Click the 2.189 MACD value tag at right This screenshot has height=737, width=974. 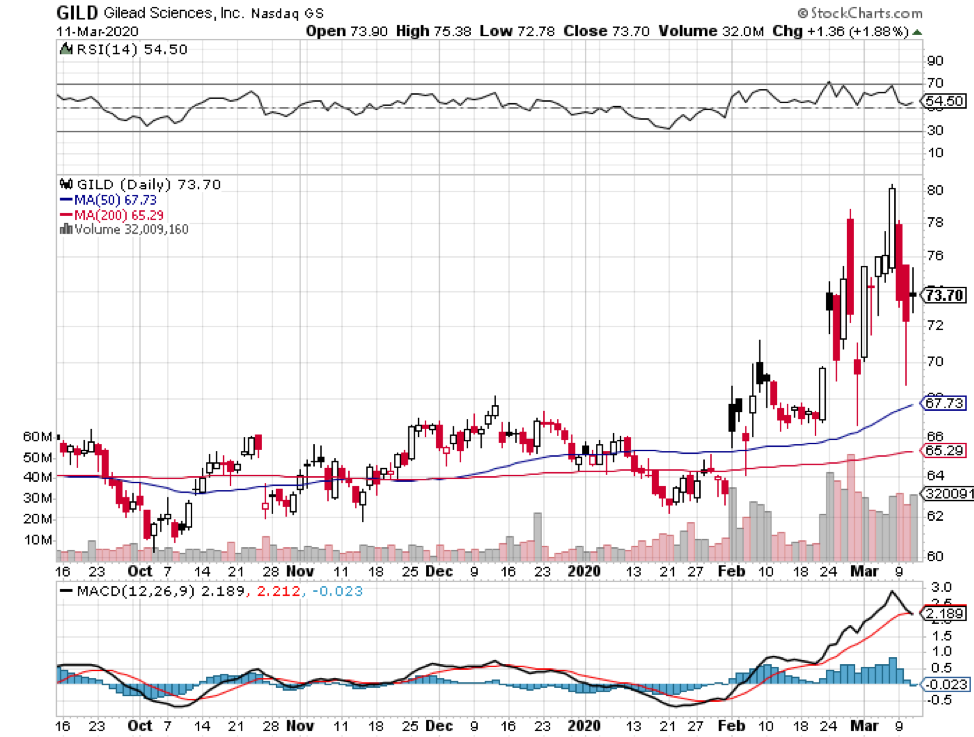(944, 613)
